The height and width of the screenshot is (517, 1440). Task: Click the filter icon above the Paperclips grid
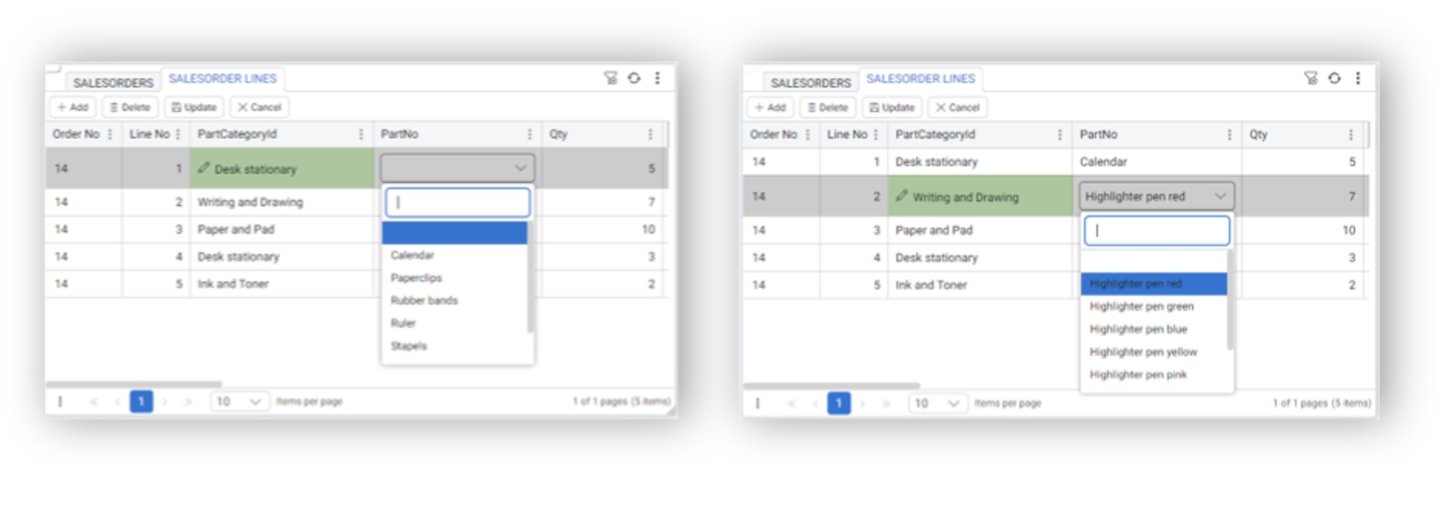[x=611, y=78]
